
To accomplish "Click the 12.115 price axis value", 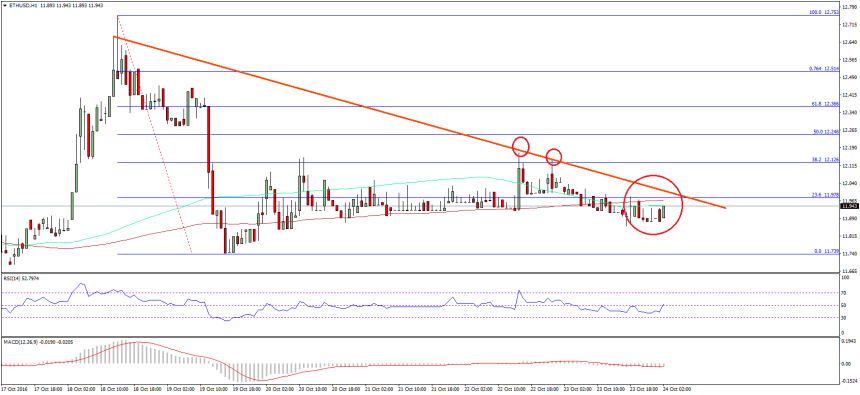I will coord(850,165).
